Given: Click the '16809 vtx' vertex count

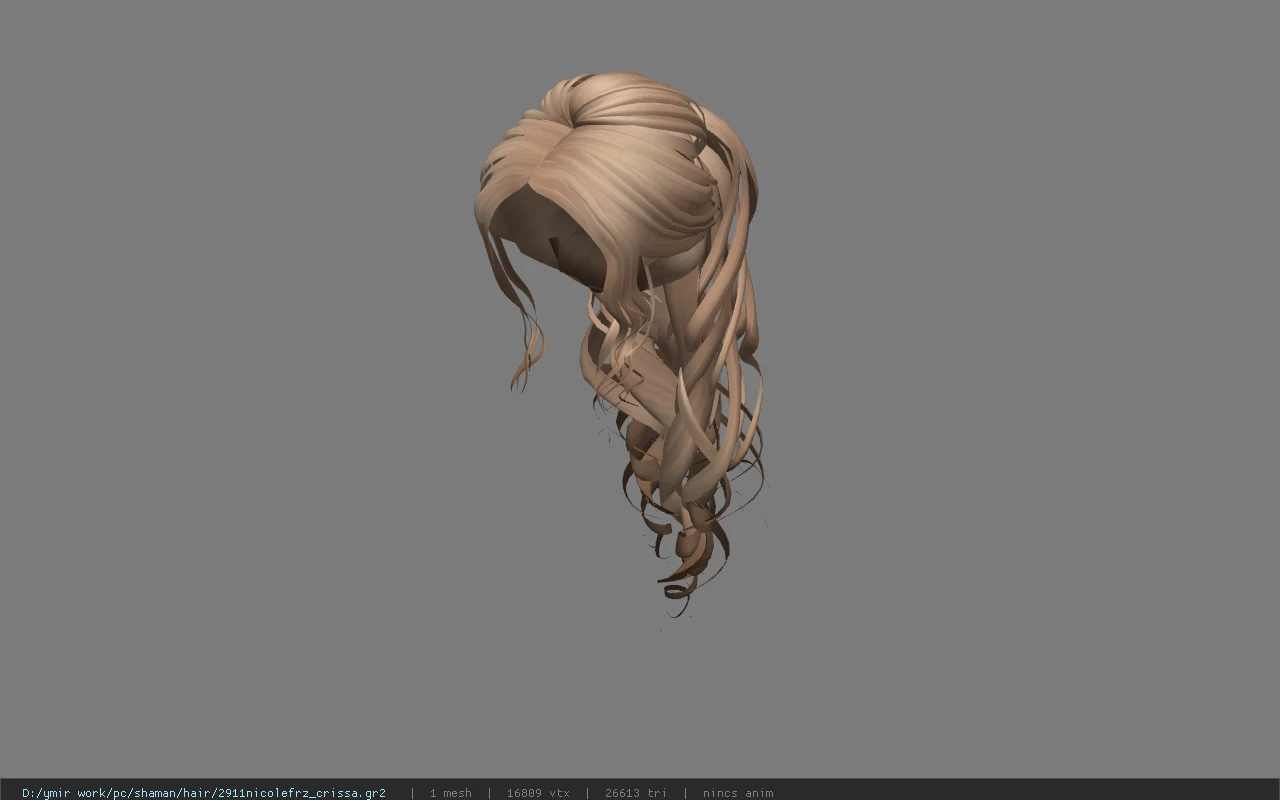Looking at the screenshot, I should point(538,793).
